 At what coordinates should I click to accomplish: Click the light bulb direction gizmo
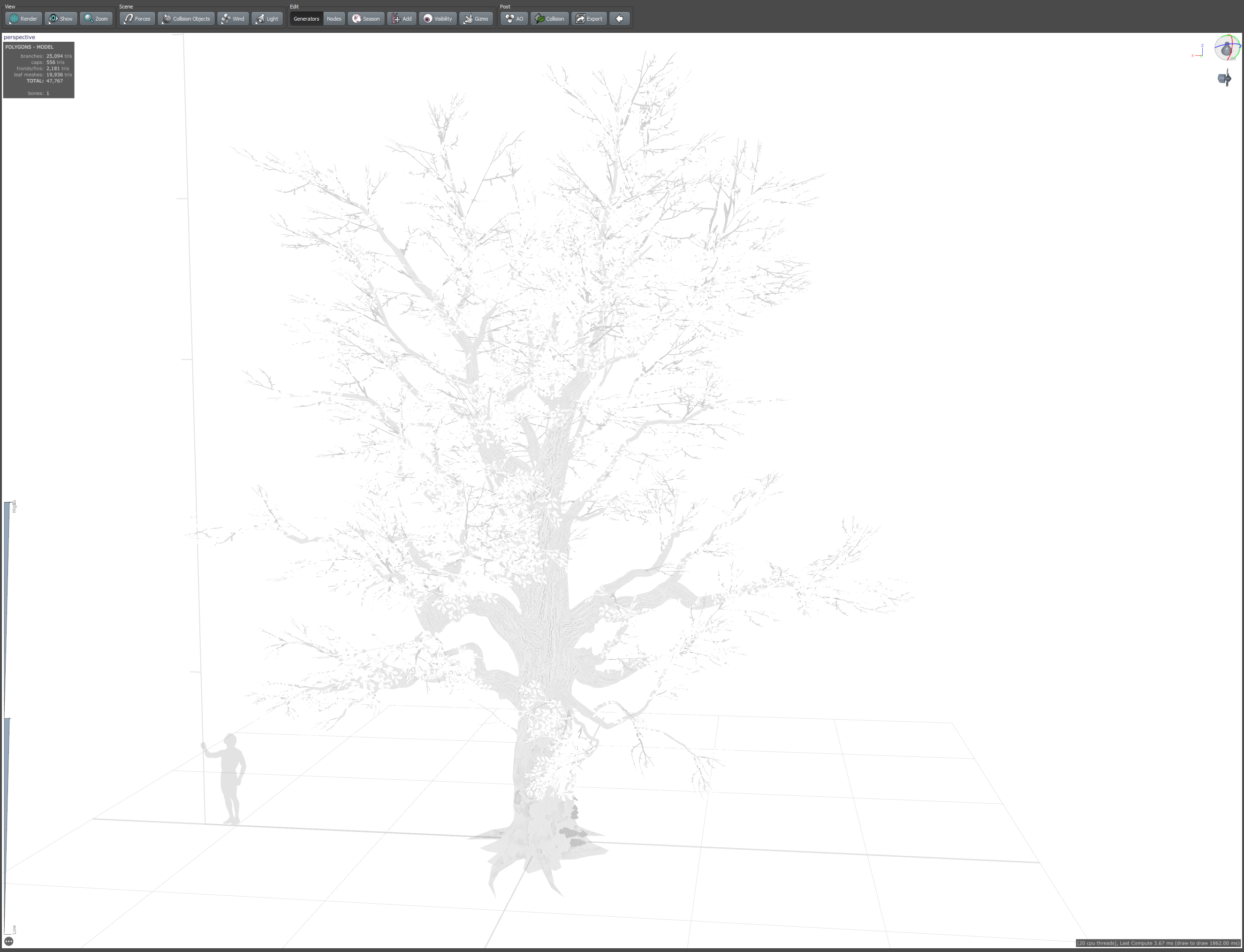click(1227, 49)
